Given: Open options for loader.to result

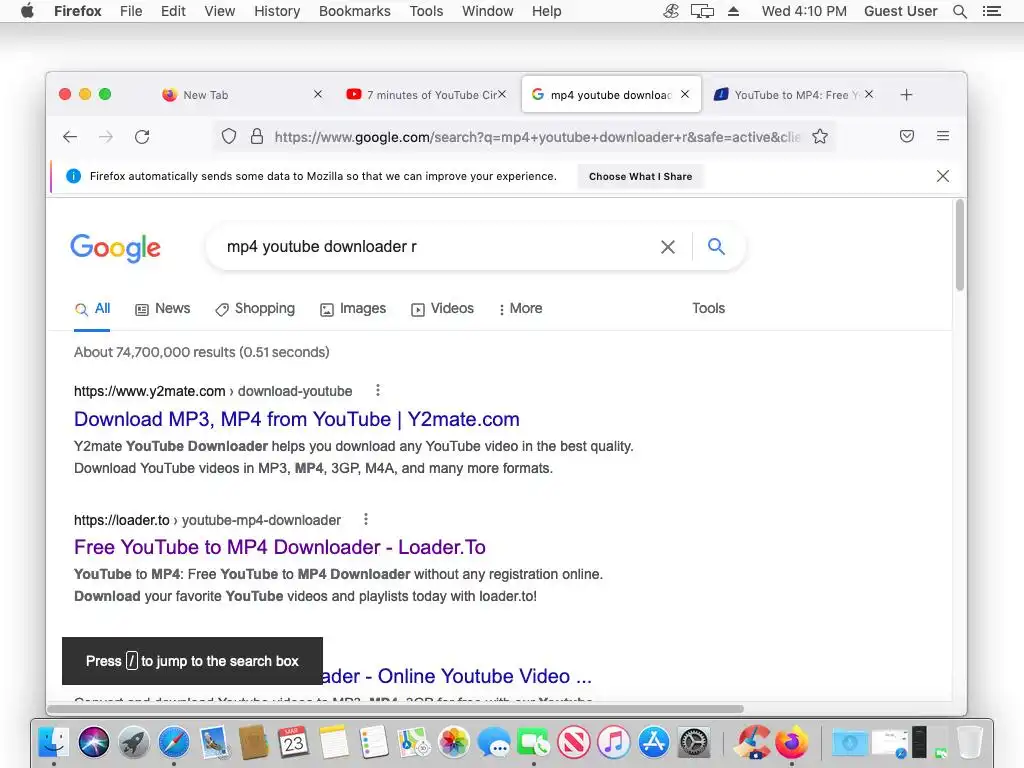Looking at the screenshot, I should pyautogui.click(x=366, y=519).
